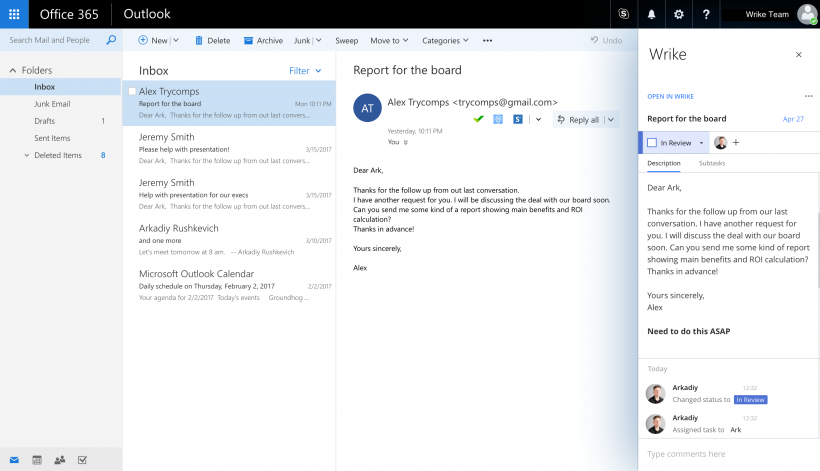
Task: Click Undo in the toolbar
Action: coord(606,40)
